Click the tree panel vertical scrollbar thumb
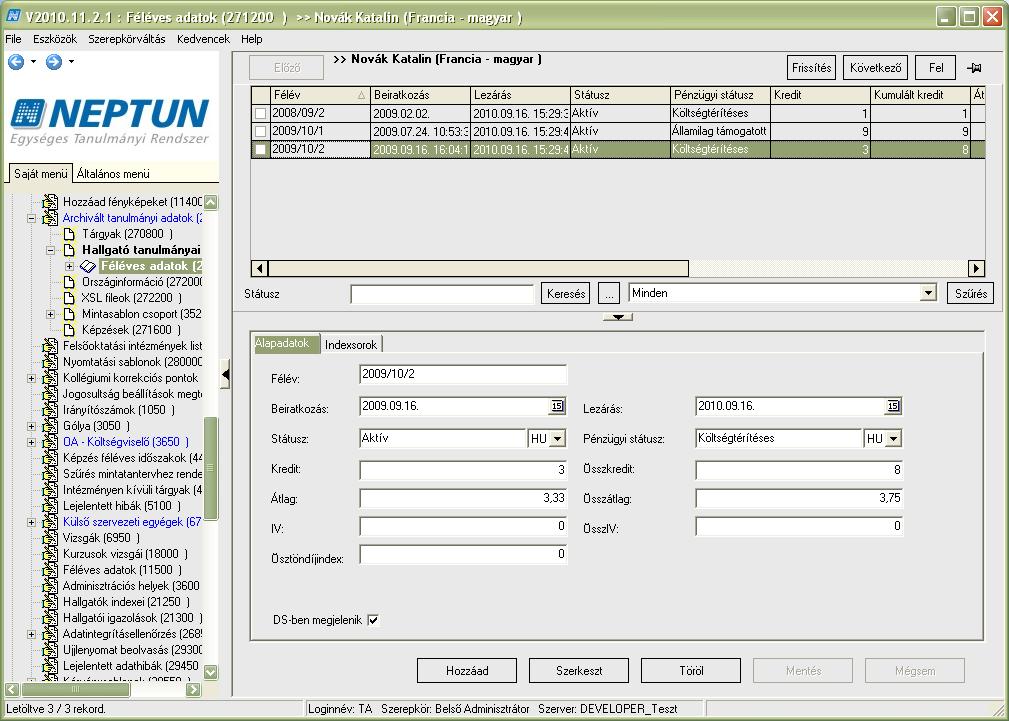 [x=210, y=468]
